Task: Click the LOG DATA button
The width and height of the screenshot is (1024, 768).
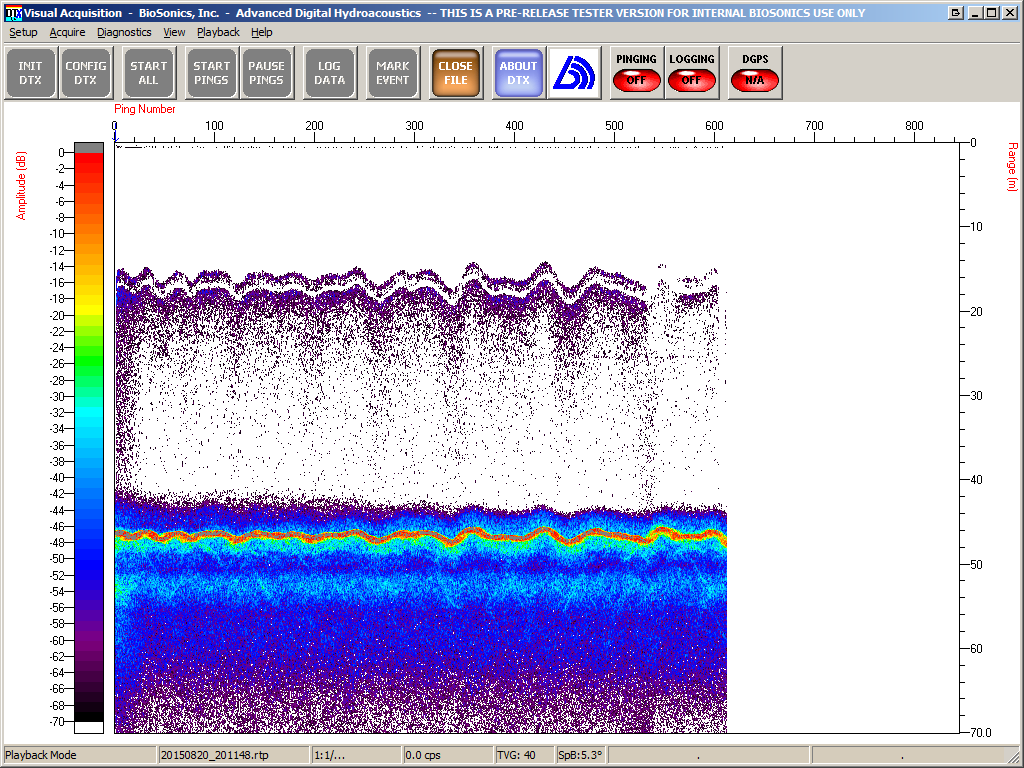Action: click(330, 73)
